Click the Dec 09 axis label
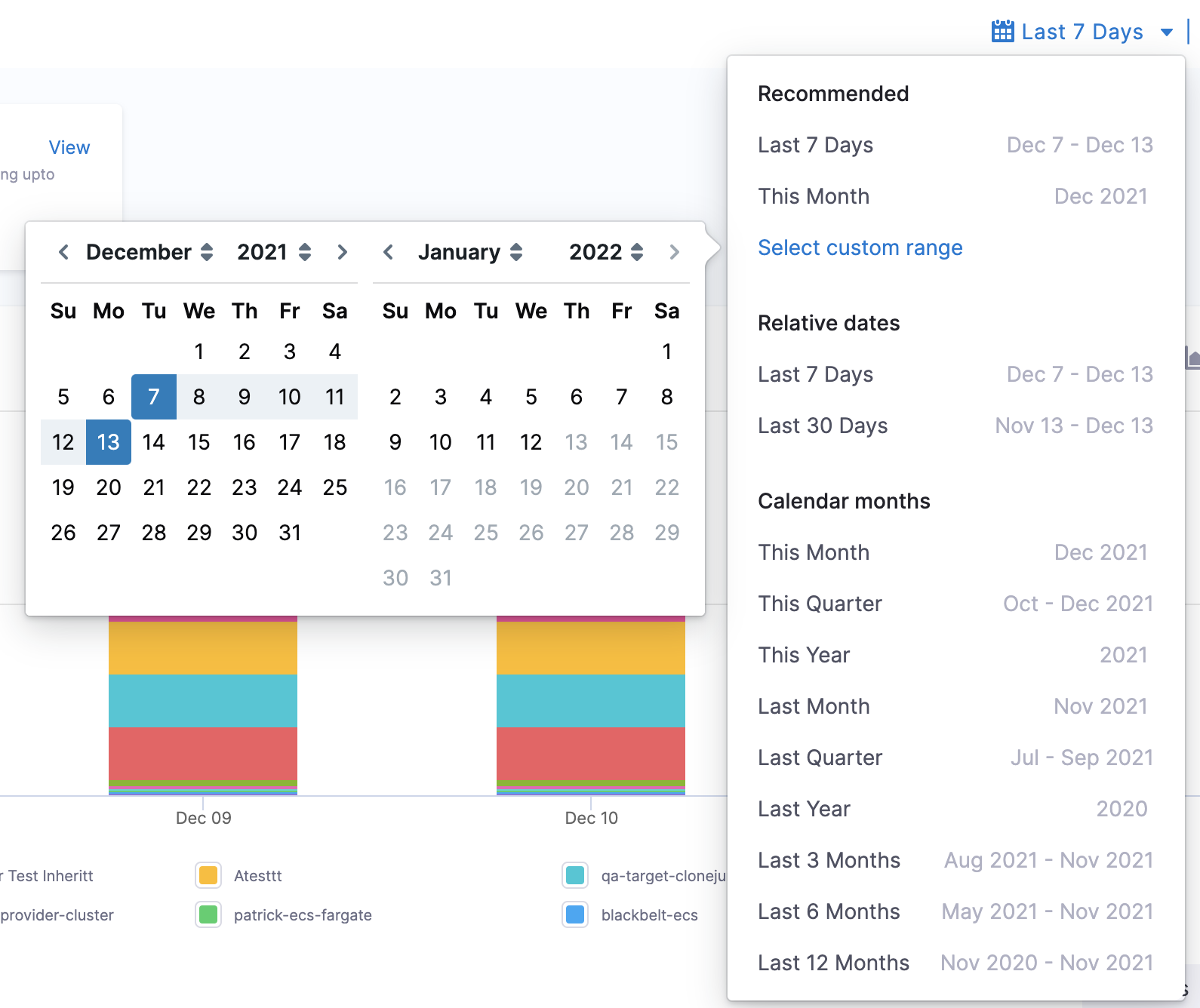Screen dimensions: 1200x1008 point(204,818)
